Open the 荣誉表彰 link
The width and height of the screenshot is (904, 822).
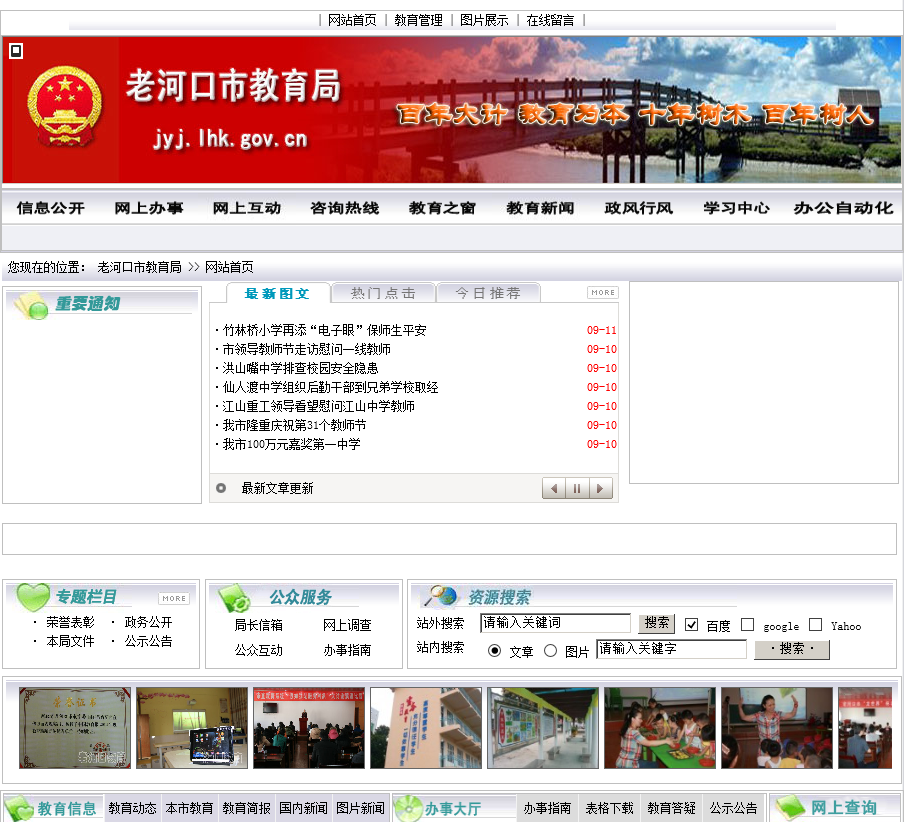tap(70, 623)
